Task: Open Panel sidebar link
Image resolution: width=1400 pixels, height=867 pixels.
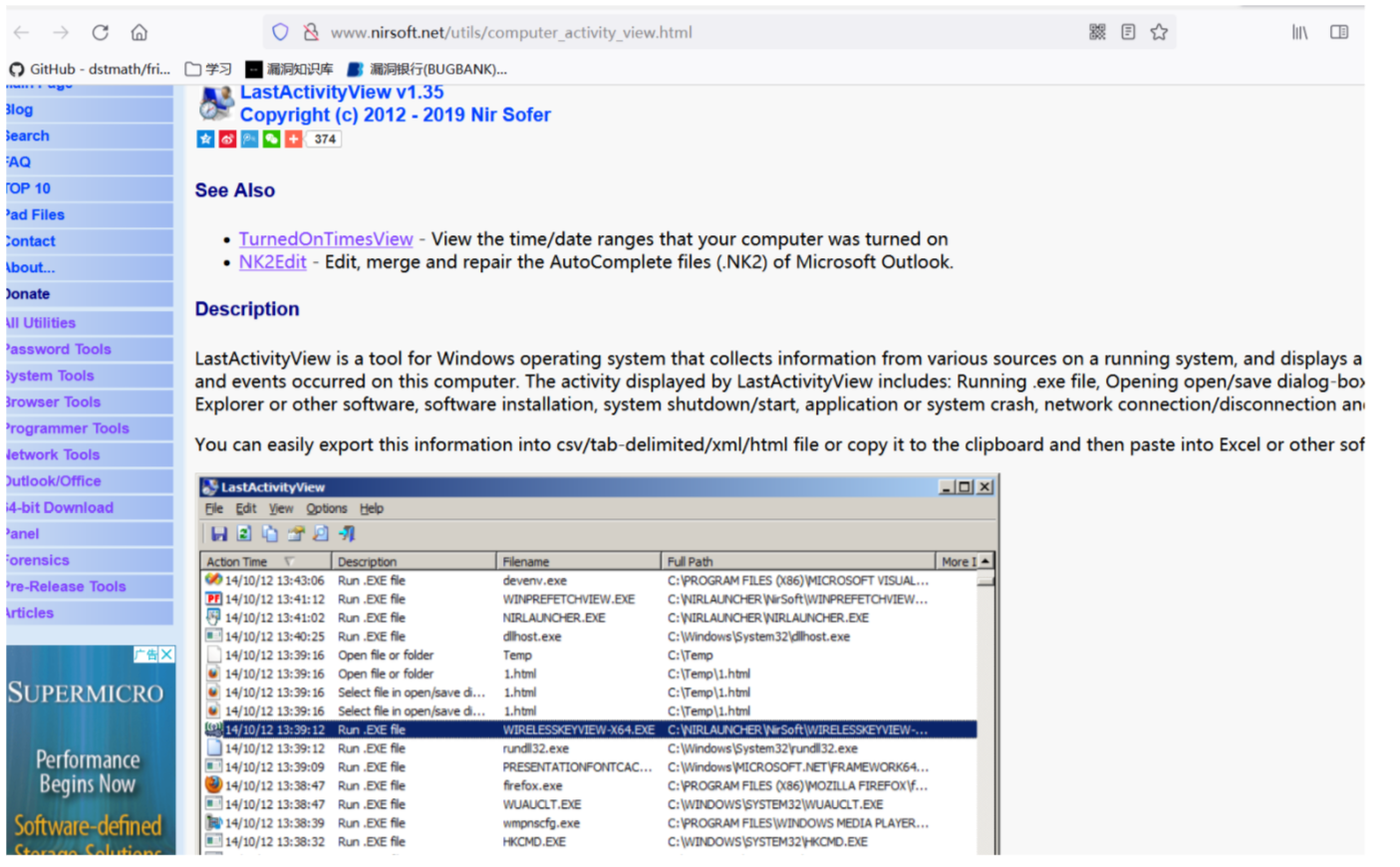Action: click(89, 534)
